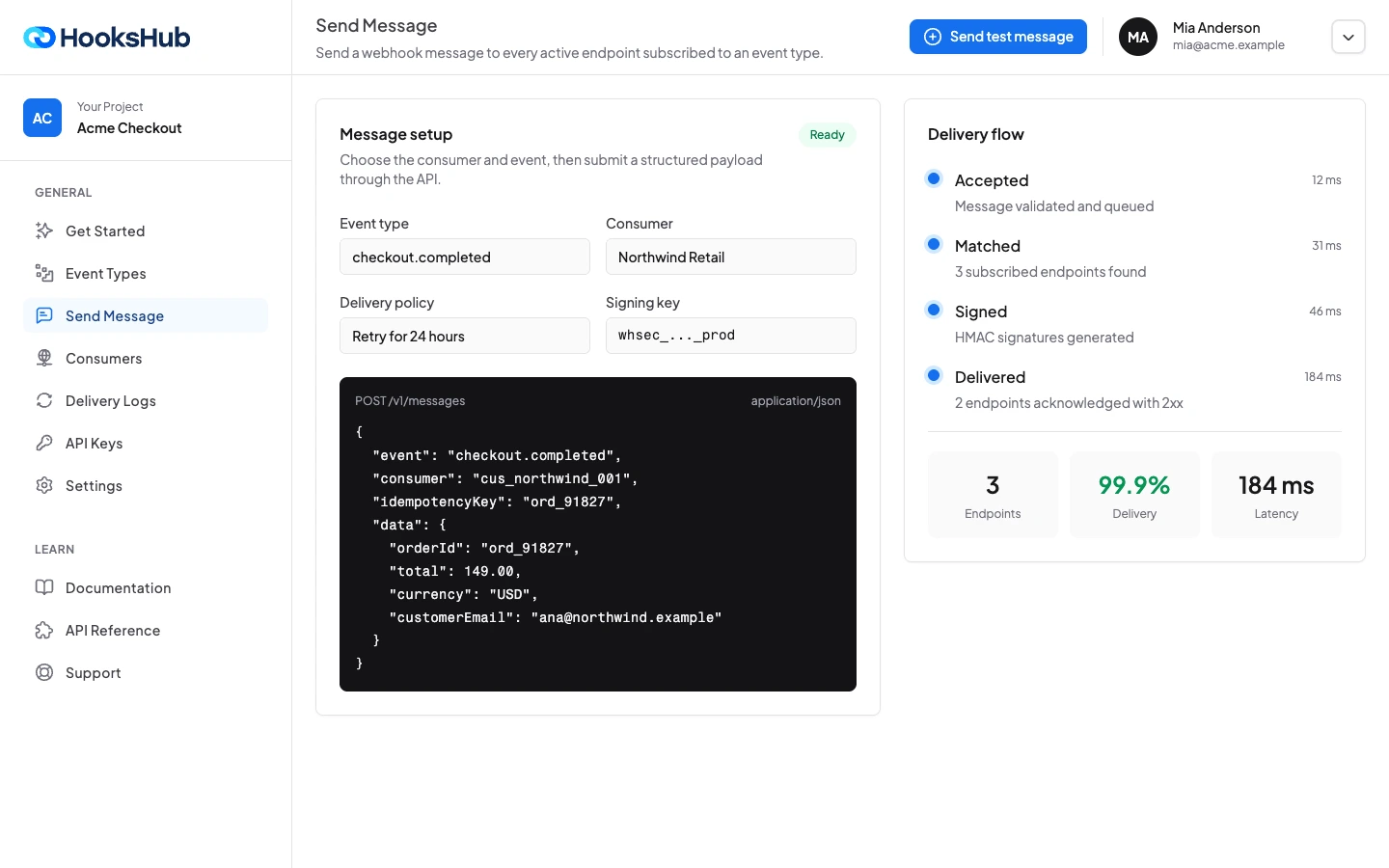Click the 3 Endpoints stat card
Viewport: 1389px width, 868px height.
click(993, 495)
